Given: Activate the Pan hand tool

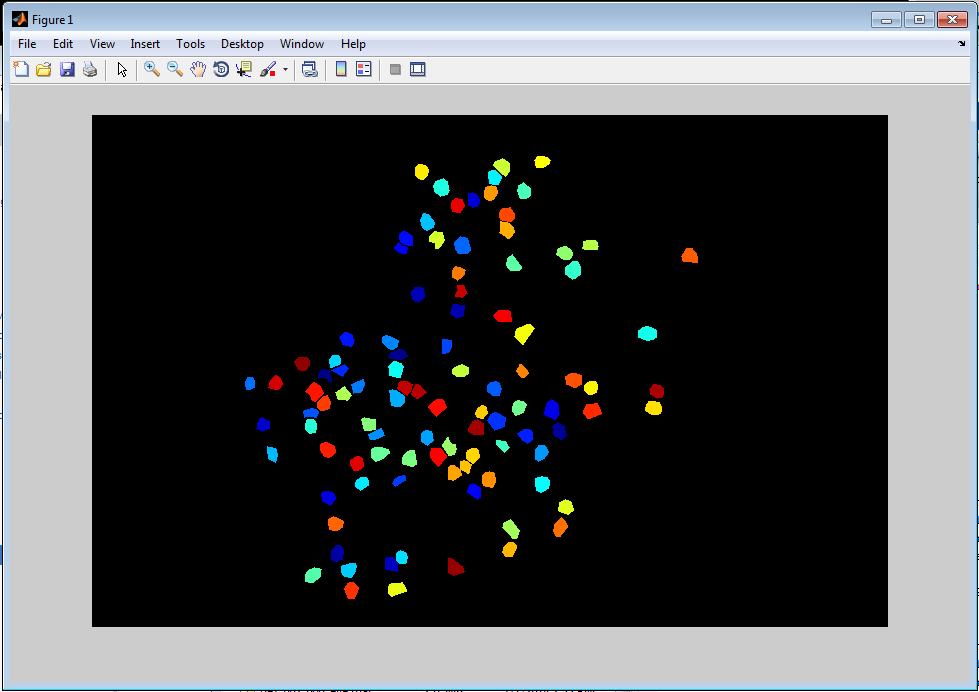Looking at the screenshot, I should (198, 69).
